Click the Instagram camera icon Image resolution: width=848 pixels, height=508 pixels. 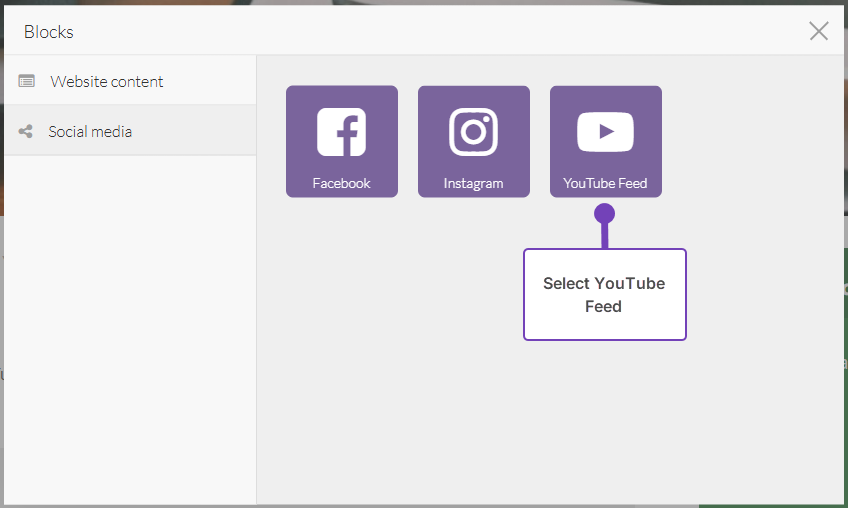coord(473,132)
